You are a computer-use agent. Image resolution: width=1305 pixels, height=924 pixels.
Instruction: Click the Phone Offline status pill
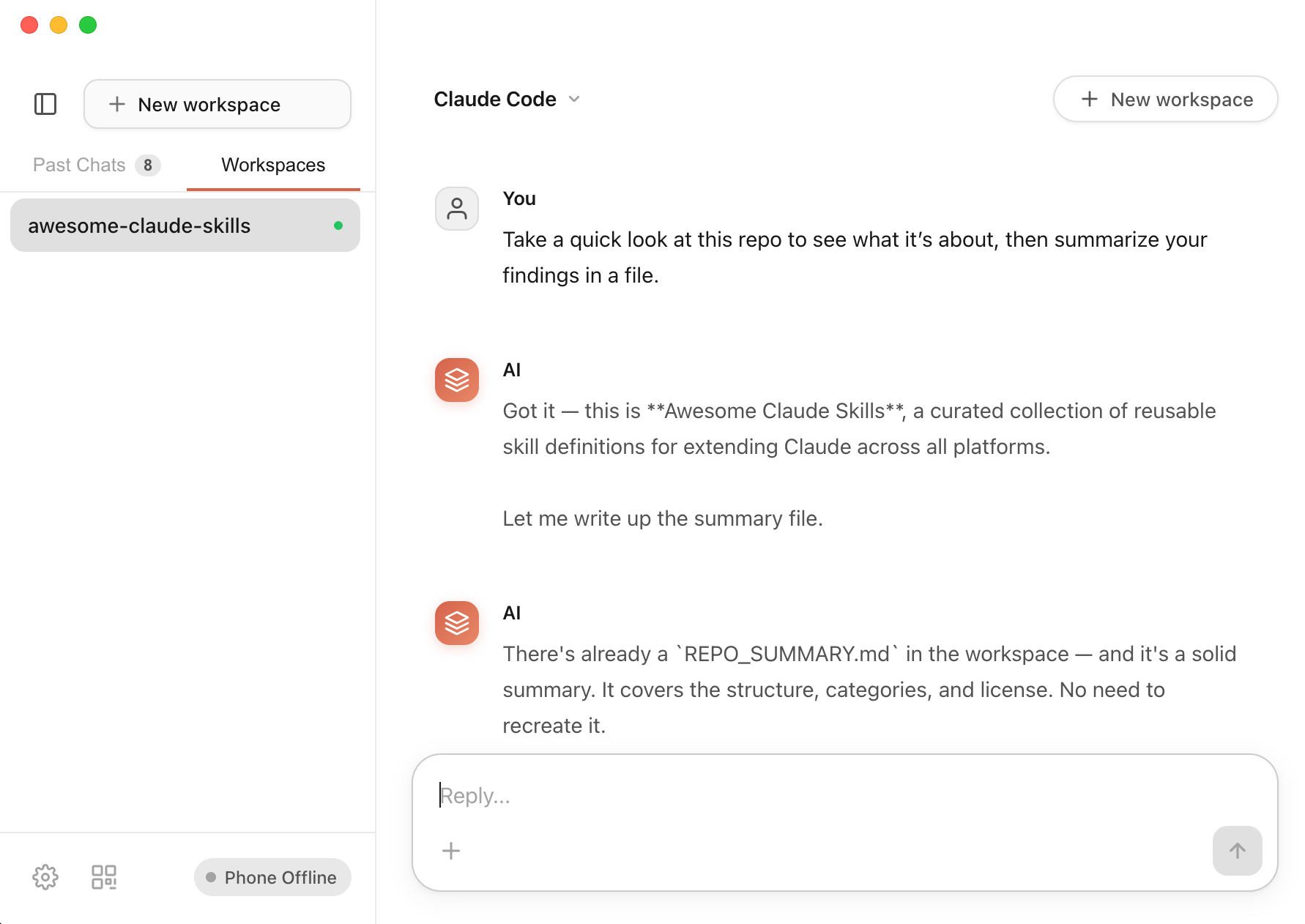pos(272,877)
